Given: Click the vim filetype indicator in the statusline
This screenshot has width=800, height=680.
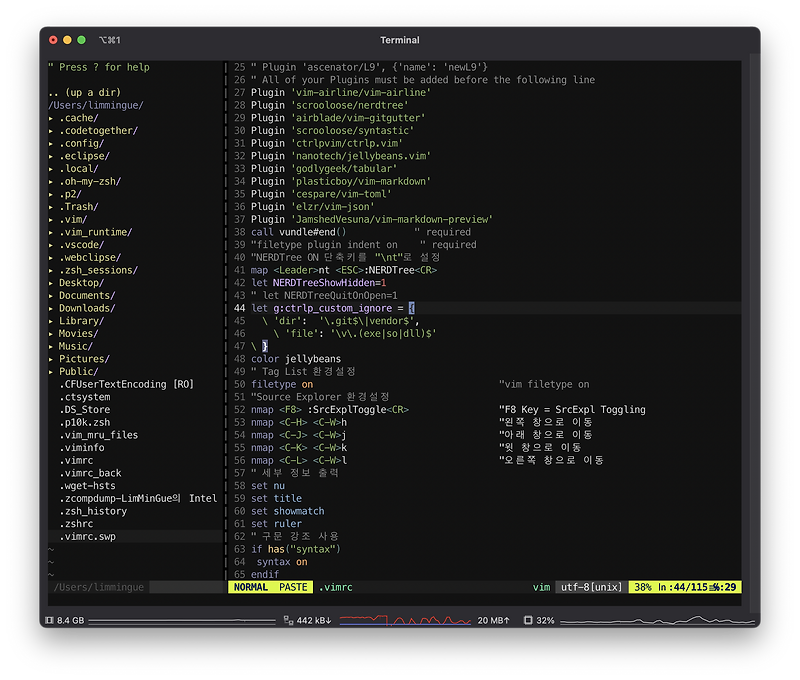Looking at the screenshot, I should tap(540, 588).
